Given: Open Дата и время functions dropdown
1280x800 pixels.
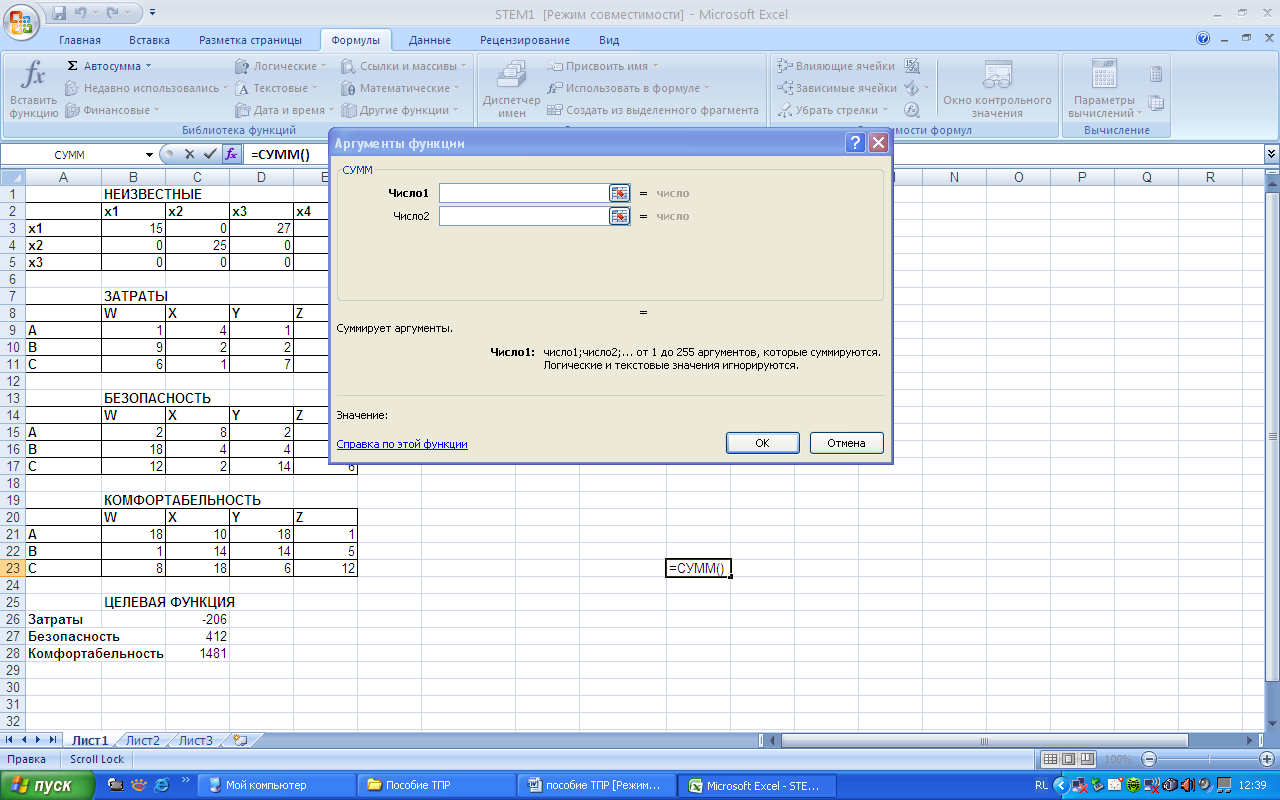Looking at the screenshot, I should (x=284, y=110).
